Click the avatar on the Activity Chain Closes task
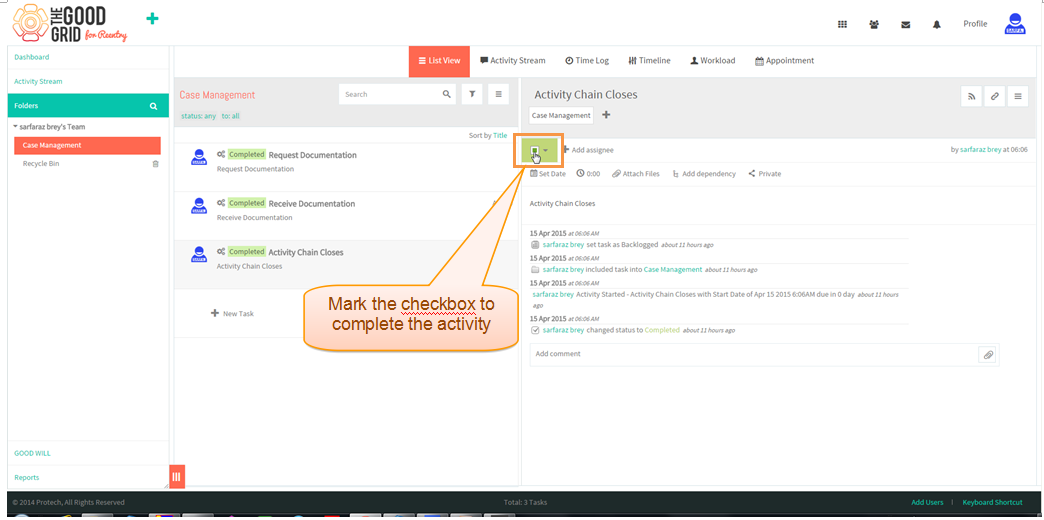This screenshot has height=520, width=1044. [198, 254]
